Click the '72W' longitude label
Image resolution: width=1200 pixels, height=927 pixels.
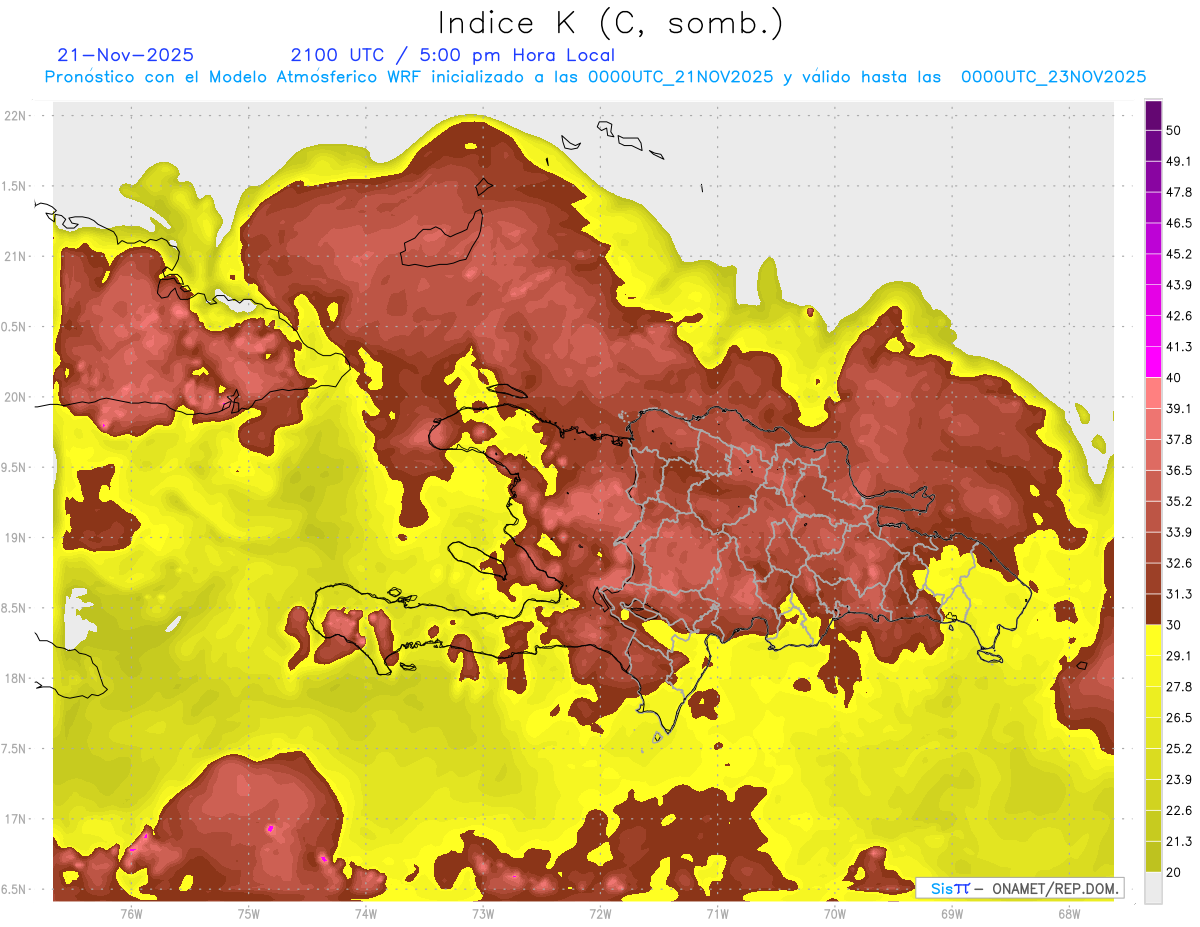pos(600,913)
